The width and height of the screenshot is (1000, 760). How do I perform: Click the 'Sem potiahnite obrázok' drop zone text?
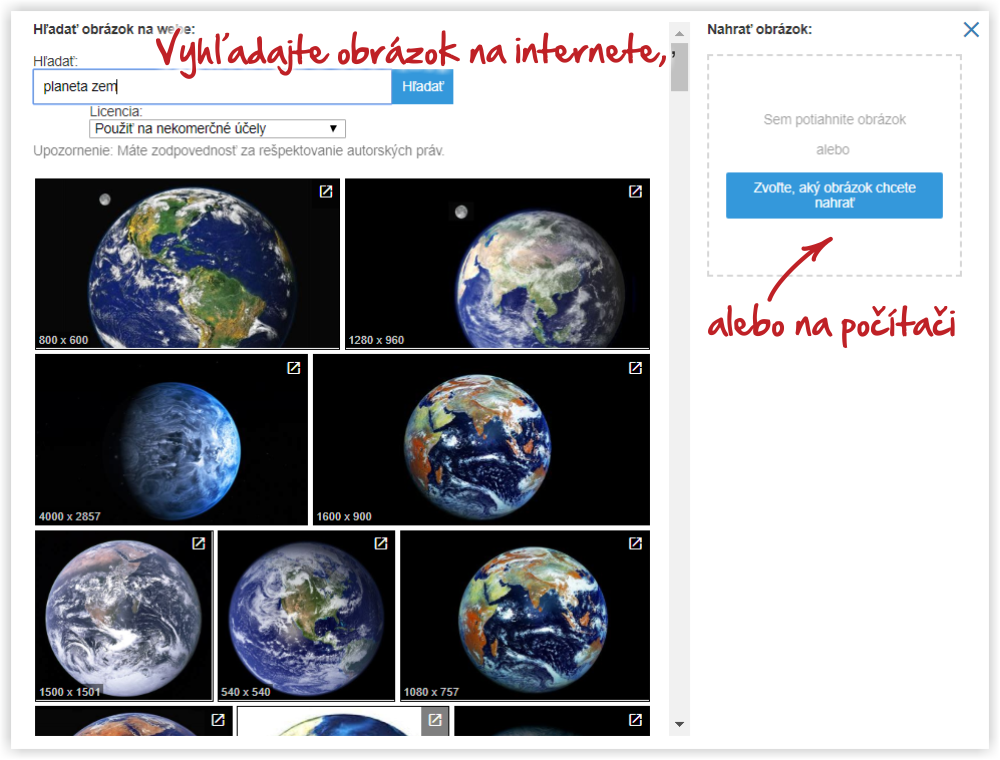(x=834, y=120)
